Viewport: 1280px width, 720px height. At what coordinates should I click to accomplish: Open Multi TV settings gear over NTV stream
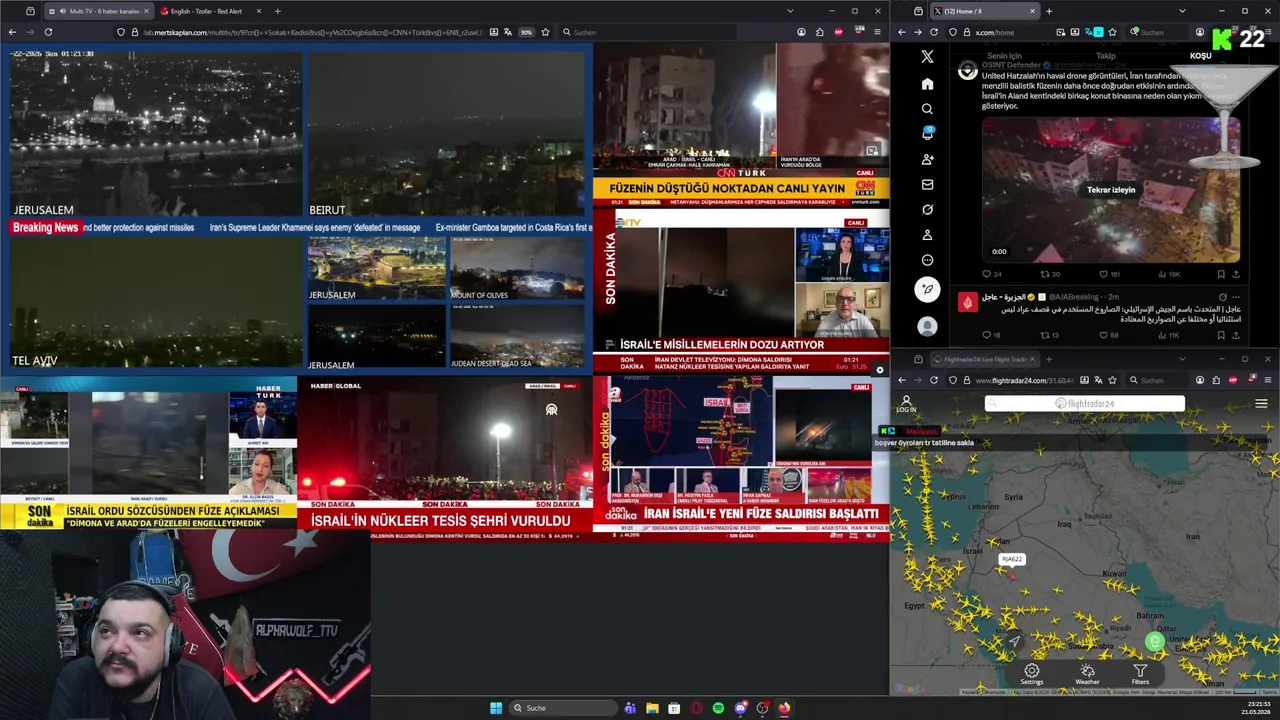click(x=880, y=370)
